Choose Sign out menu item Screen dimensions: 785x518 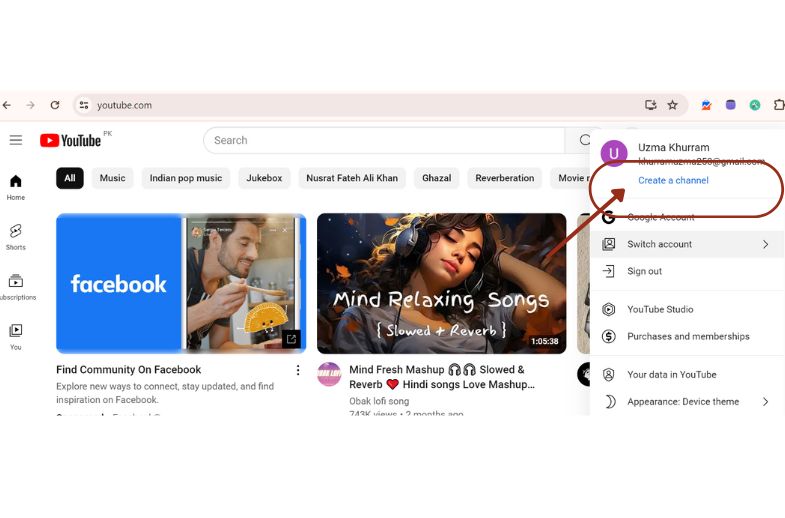[687, 271]
